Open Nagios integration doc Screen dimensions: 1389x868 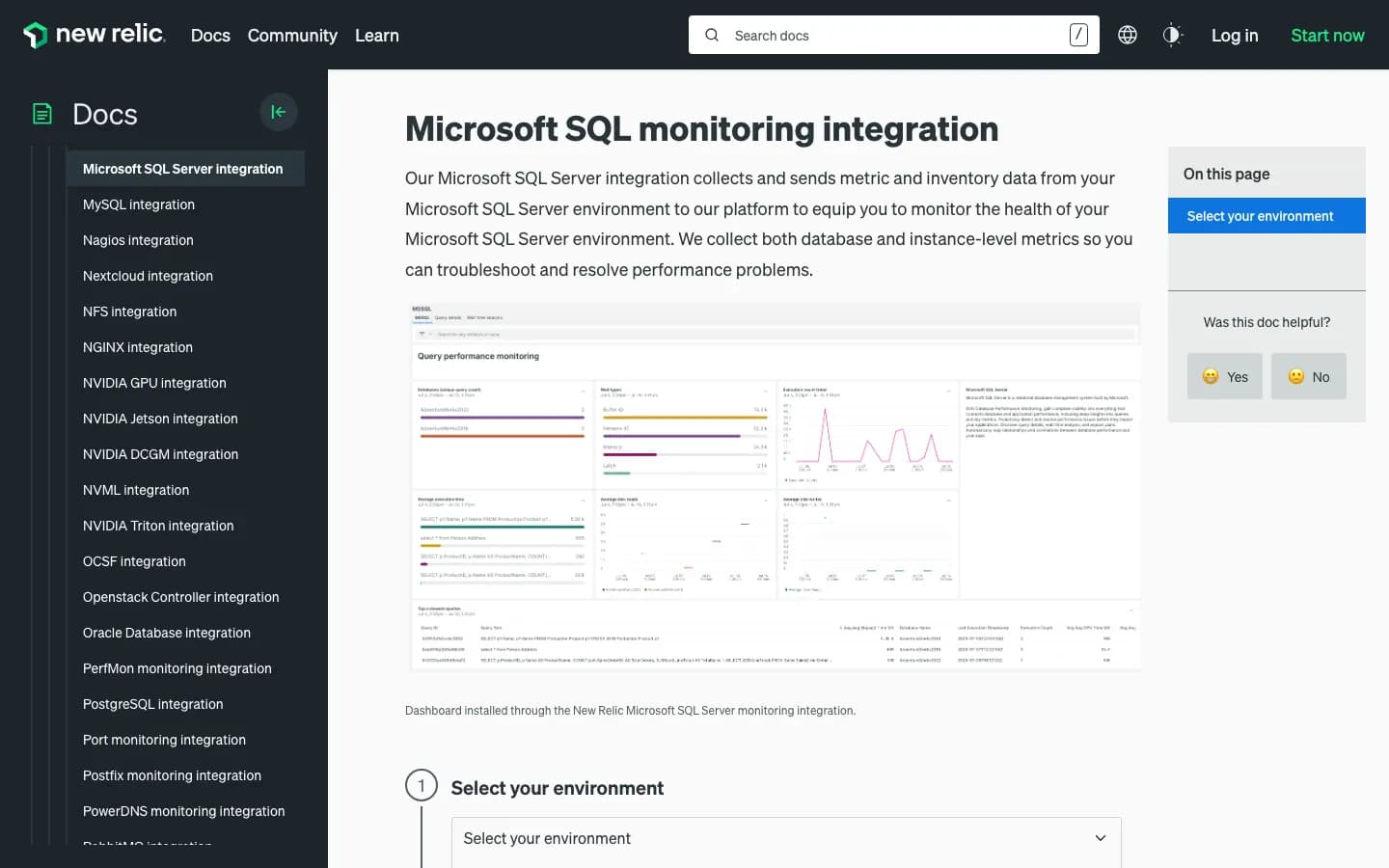[138, 240]
